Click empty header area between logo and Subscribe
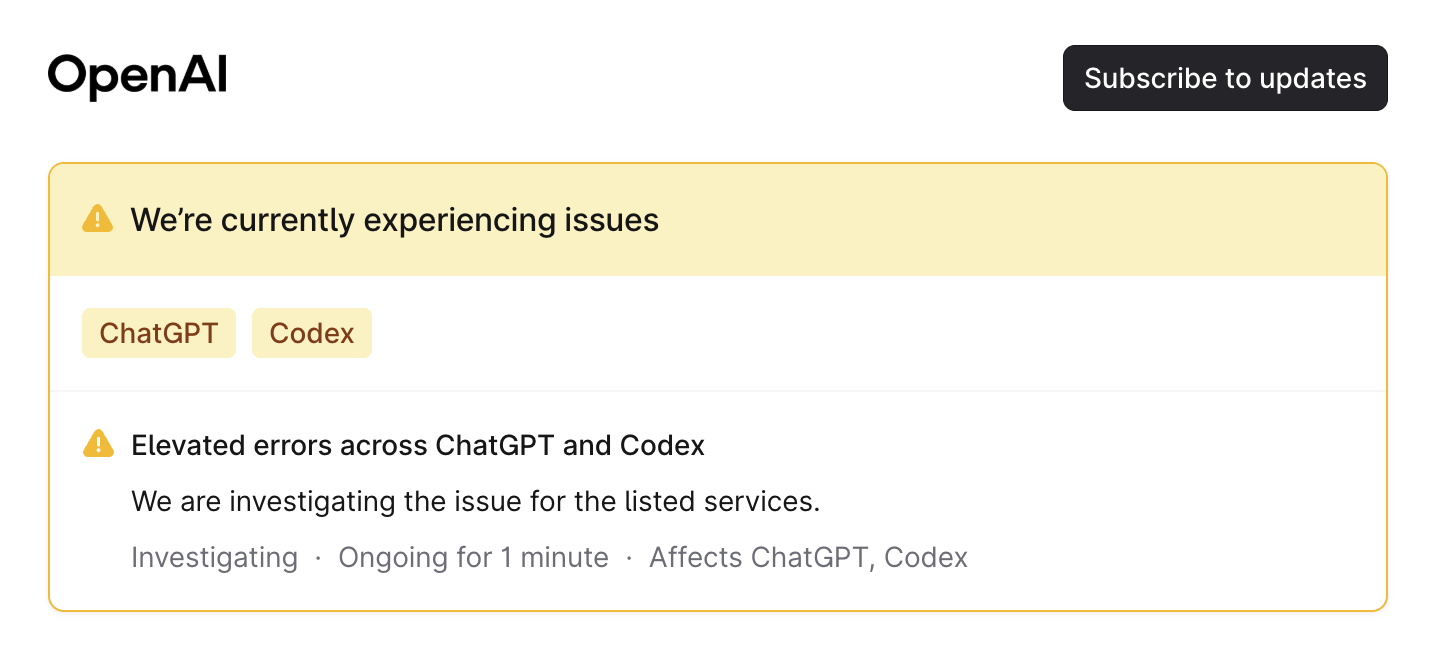This screenshot has width=1440, height=650. tap(645, 78)
